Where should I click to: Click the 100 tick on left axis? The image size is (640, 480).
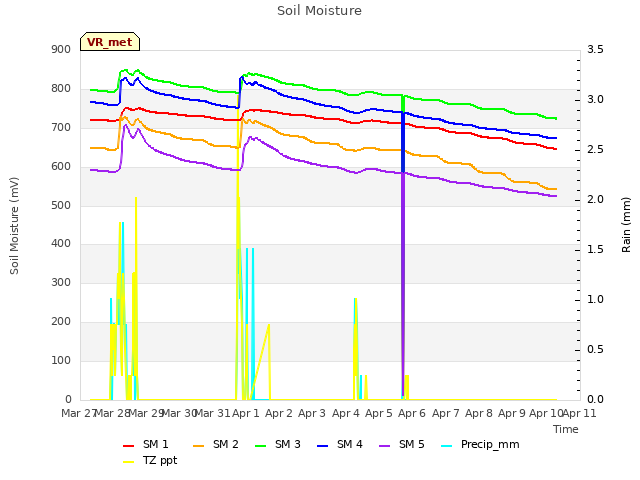pos(61,360)
